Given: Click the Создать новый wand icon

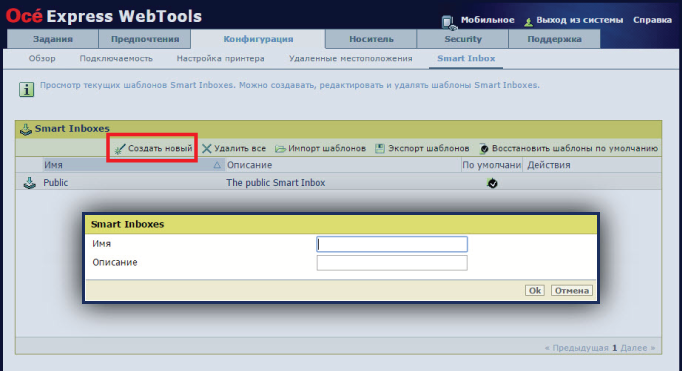Looking at the screenshot, I should pos(120,149).
